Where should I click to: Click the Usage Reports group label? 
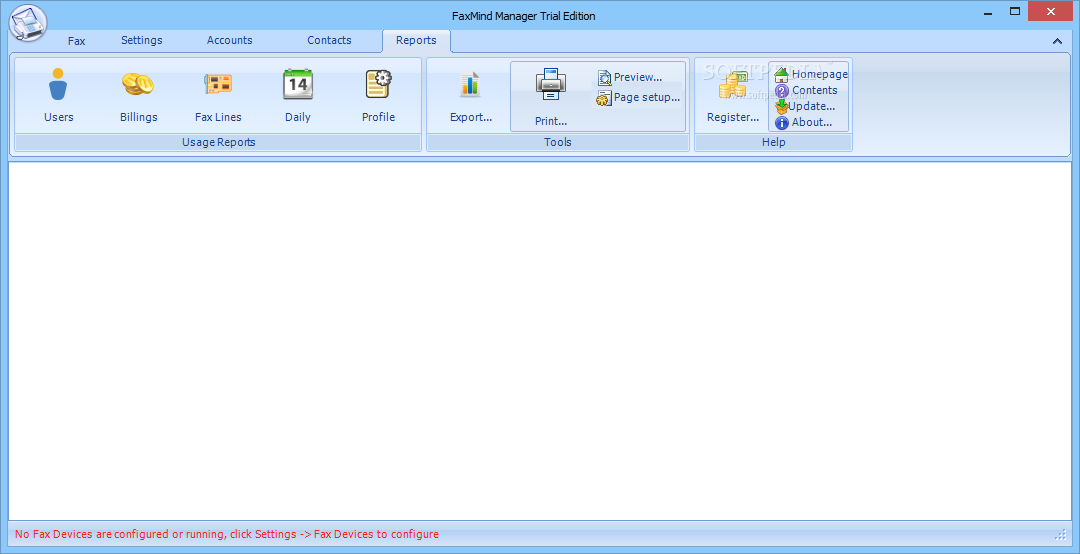[218, 142]
